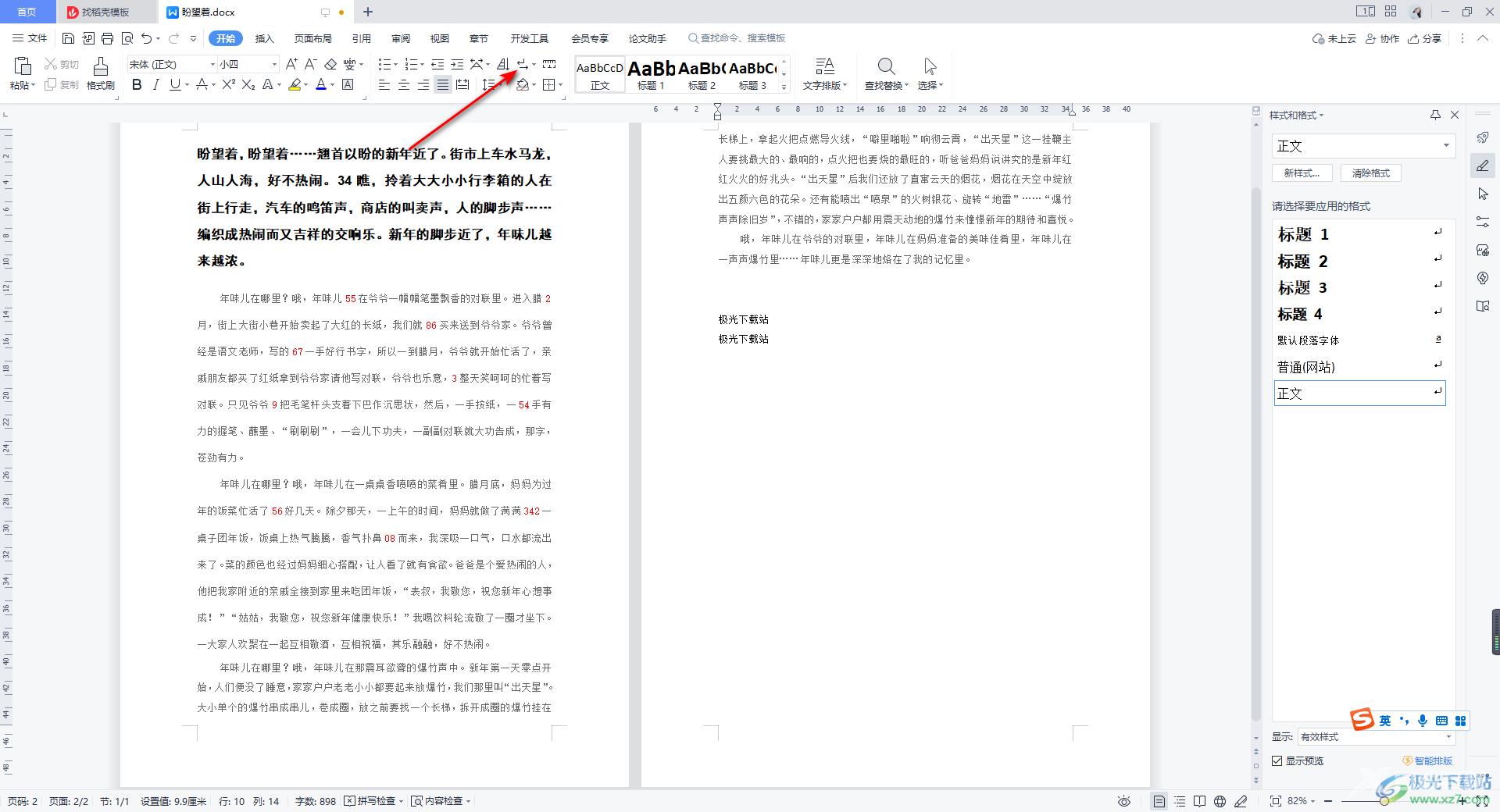
Task: Switch to the Review tab
Action: click(401, 38)
